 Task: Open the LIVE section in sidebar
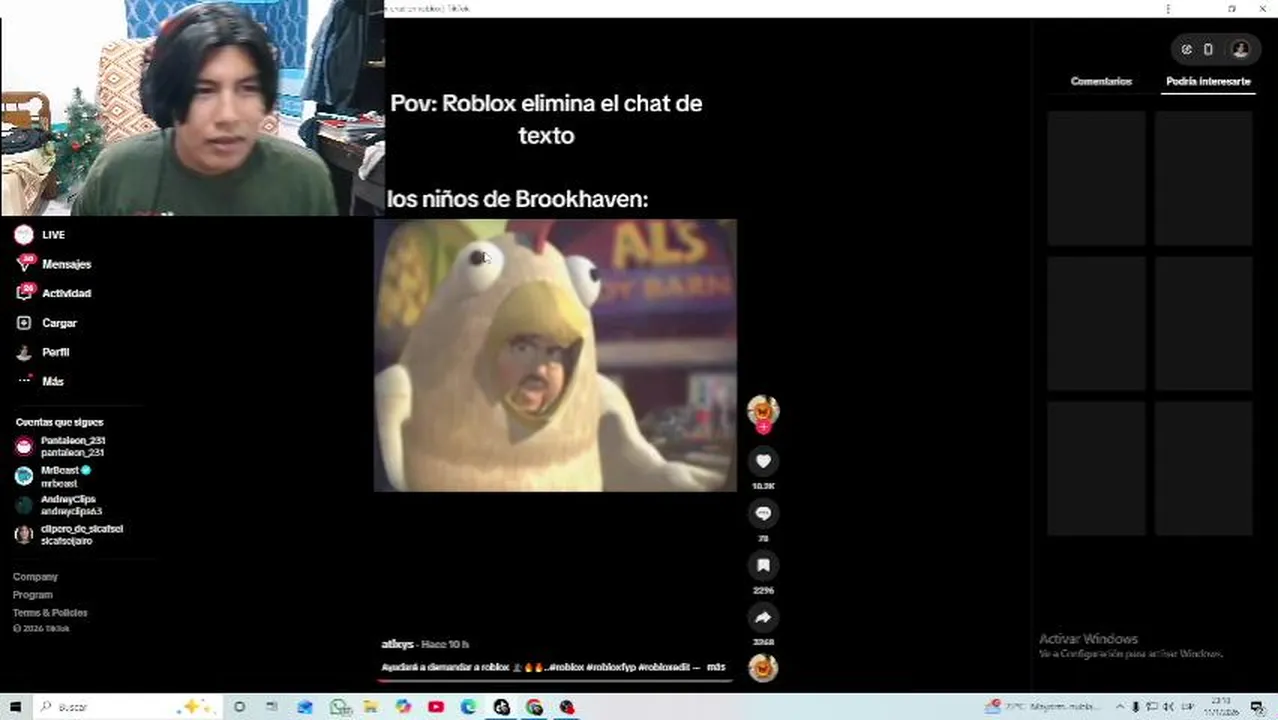[40, 235]
